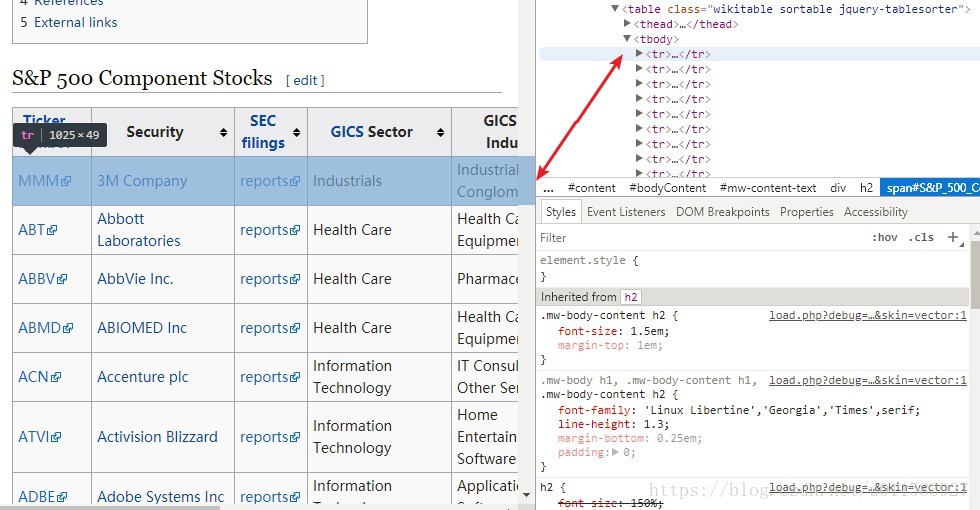Open the Accessibility tab
Viewport: 980px width, 510px height.
coord(876,212)
